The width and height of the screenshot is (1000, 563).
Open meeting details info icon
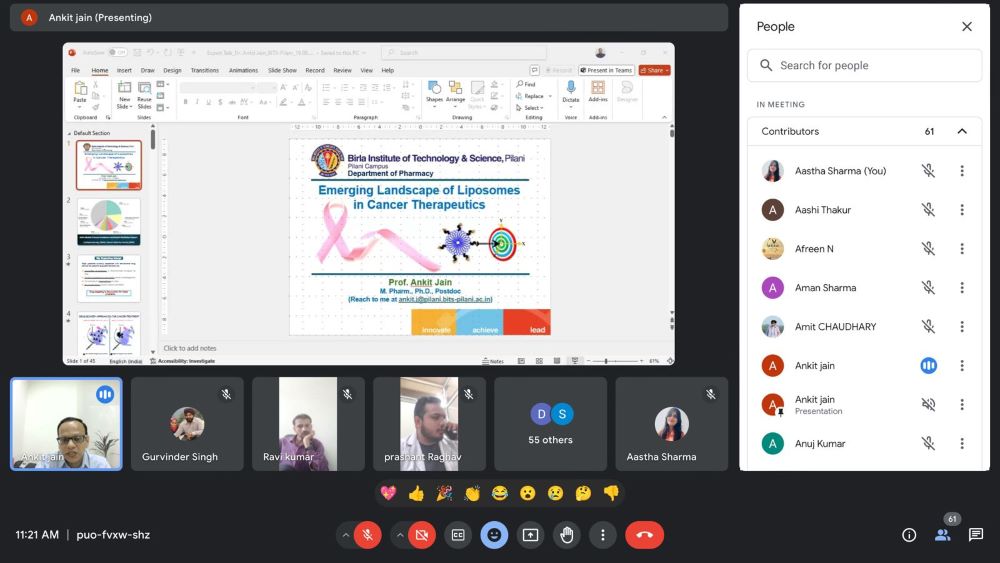(909, 535)
